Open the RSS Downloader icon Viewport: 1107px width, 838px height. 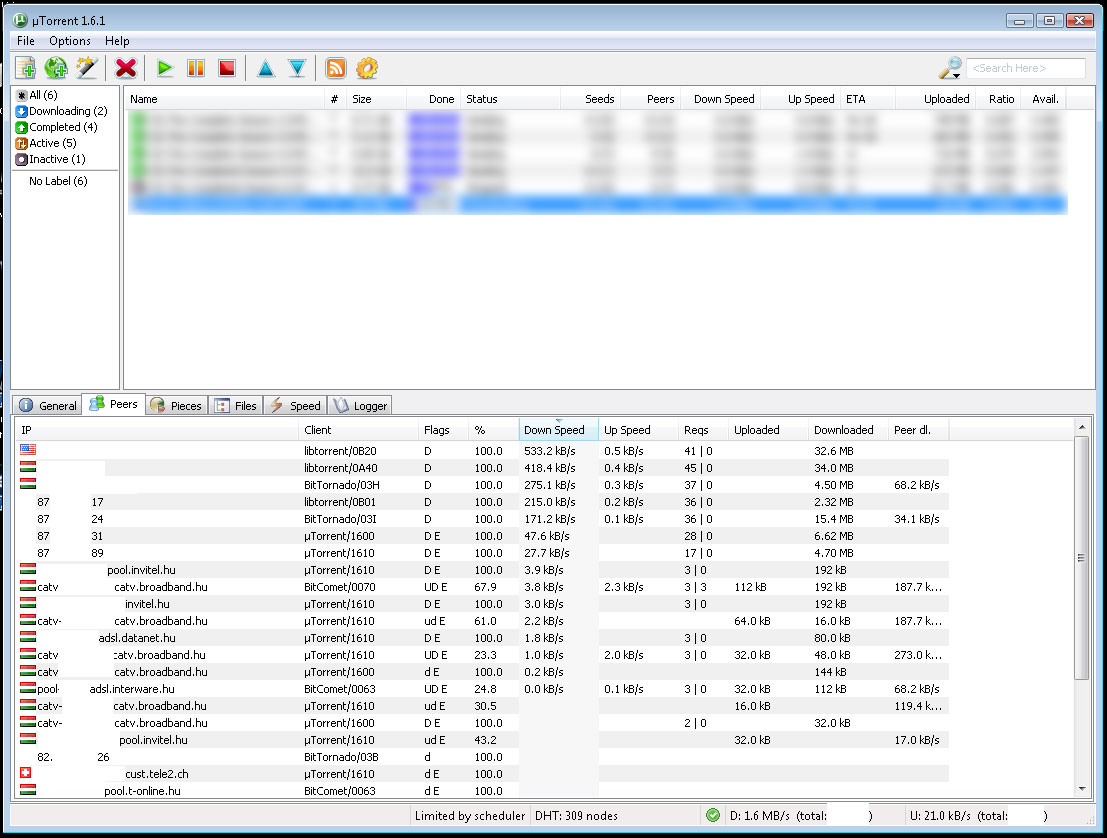pyautogui.click(x=336, y=68)
